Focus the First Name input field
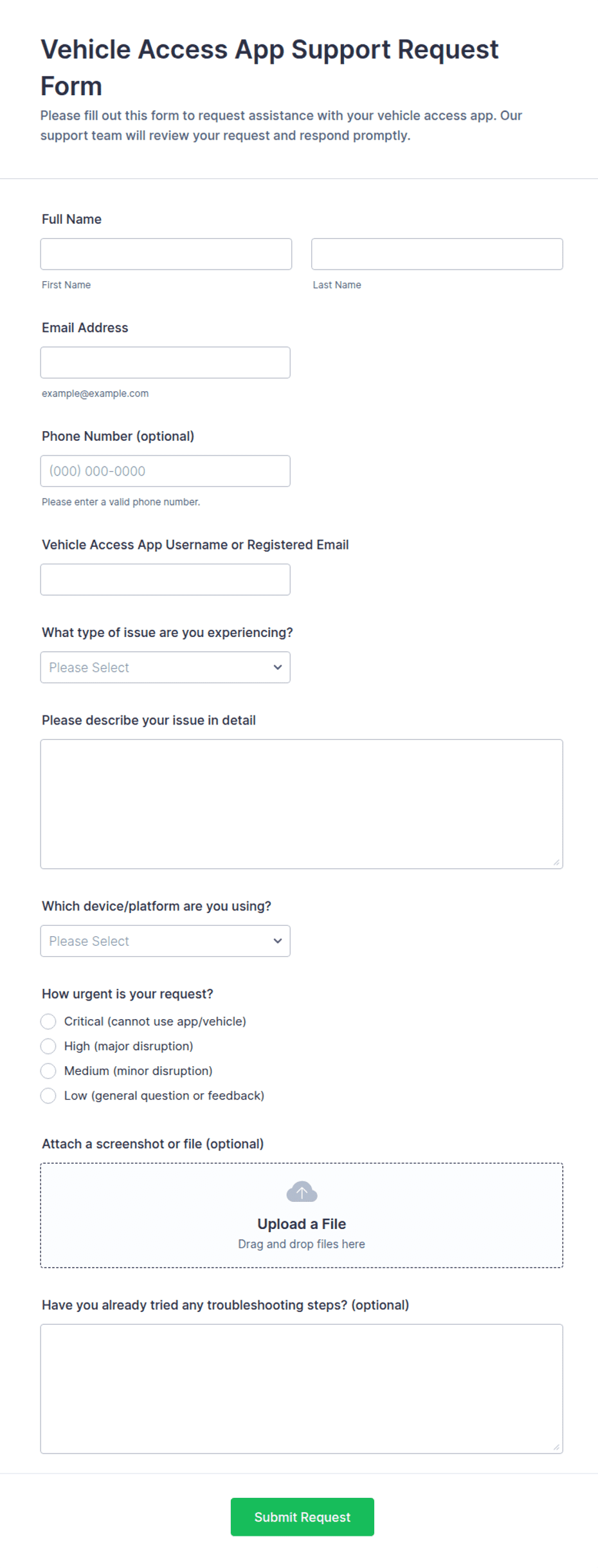The image size is (598, 1568). coord(166,254)
